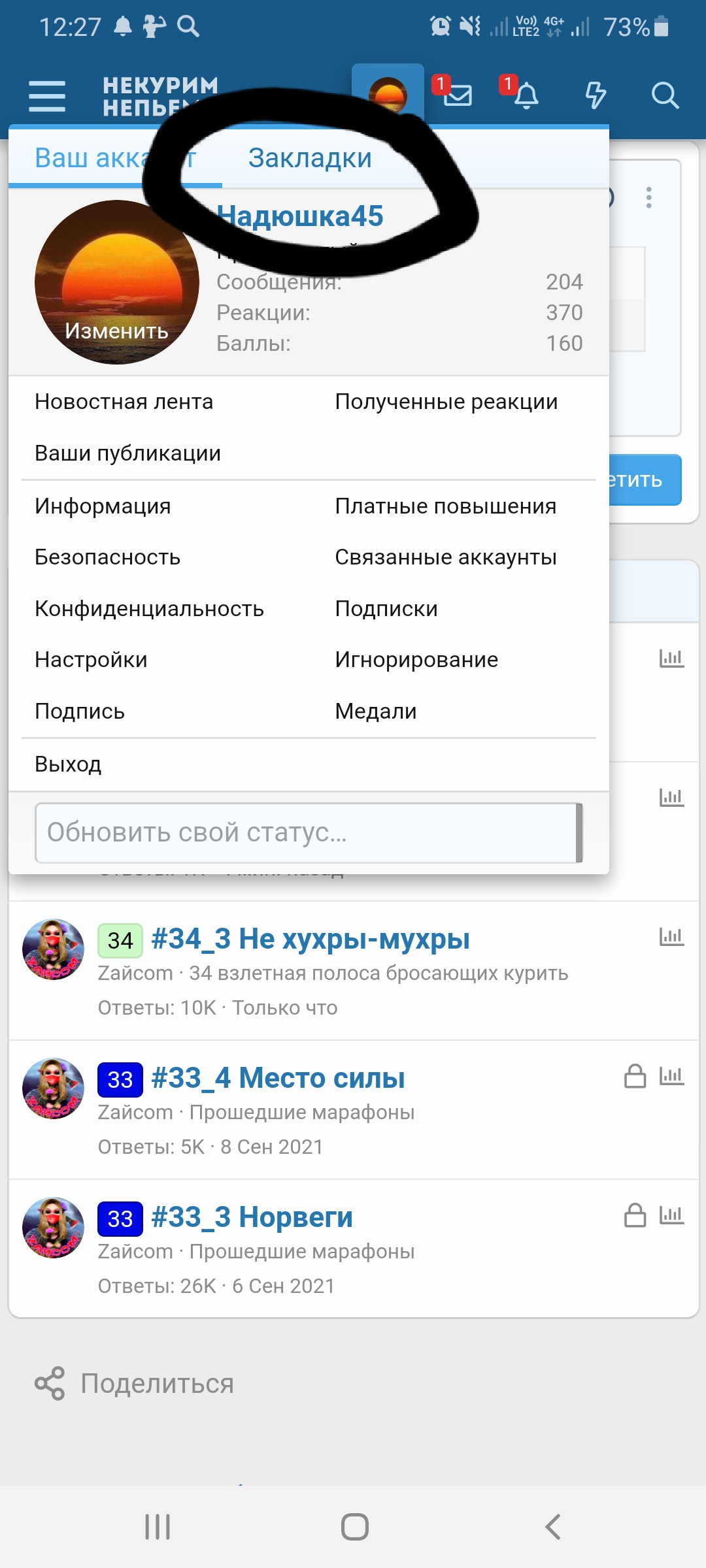Viewport: 706px width, 1568px height.
Task: Open thread #33_4 Место силы
Action: click(277, 1079)
